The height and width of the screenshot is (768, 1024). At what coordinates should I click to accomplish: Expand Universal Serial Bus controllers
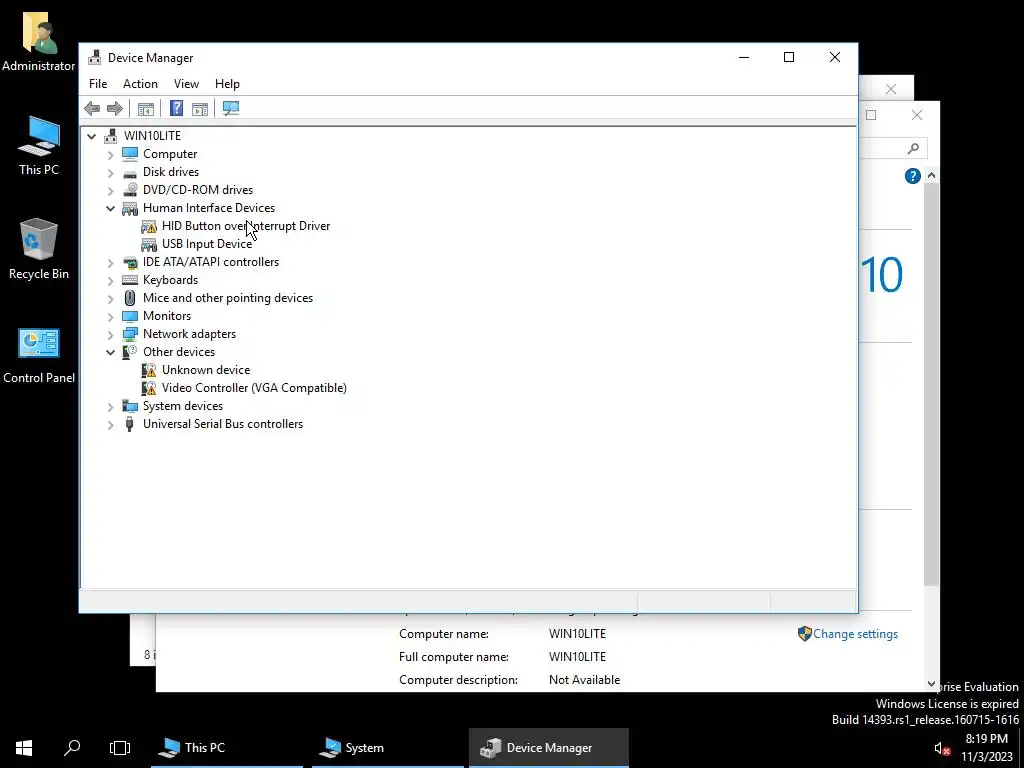[110, 424]
